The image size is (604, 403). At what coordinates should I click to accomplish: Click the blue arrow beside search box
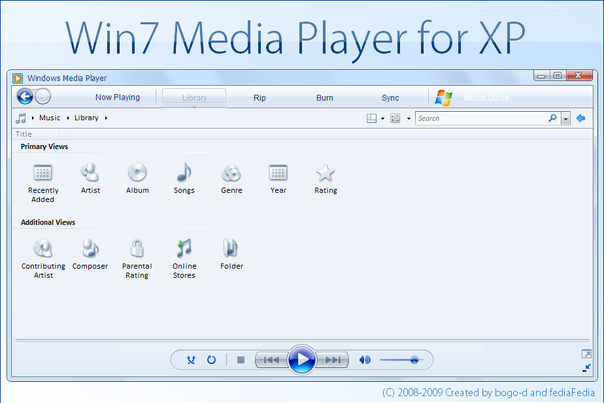[x=581, y=118]
